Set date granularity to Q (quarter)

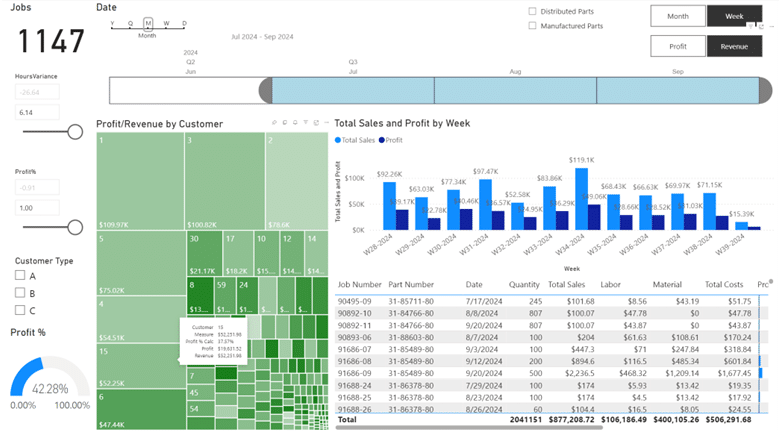[x=130, y=24]
